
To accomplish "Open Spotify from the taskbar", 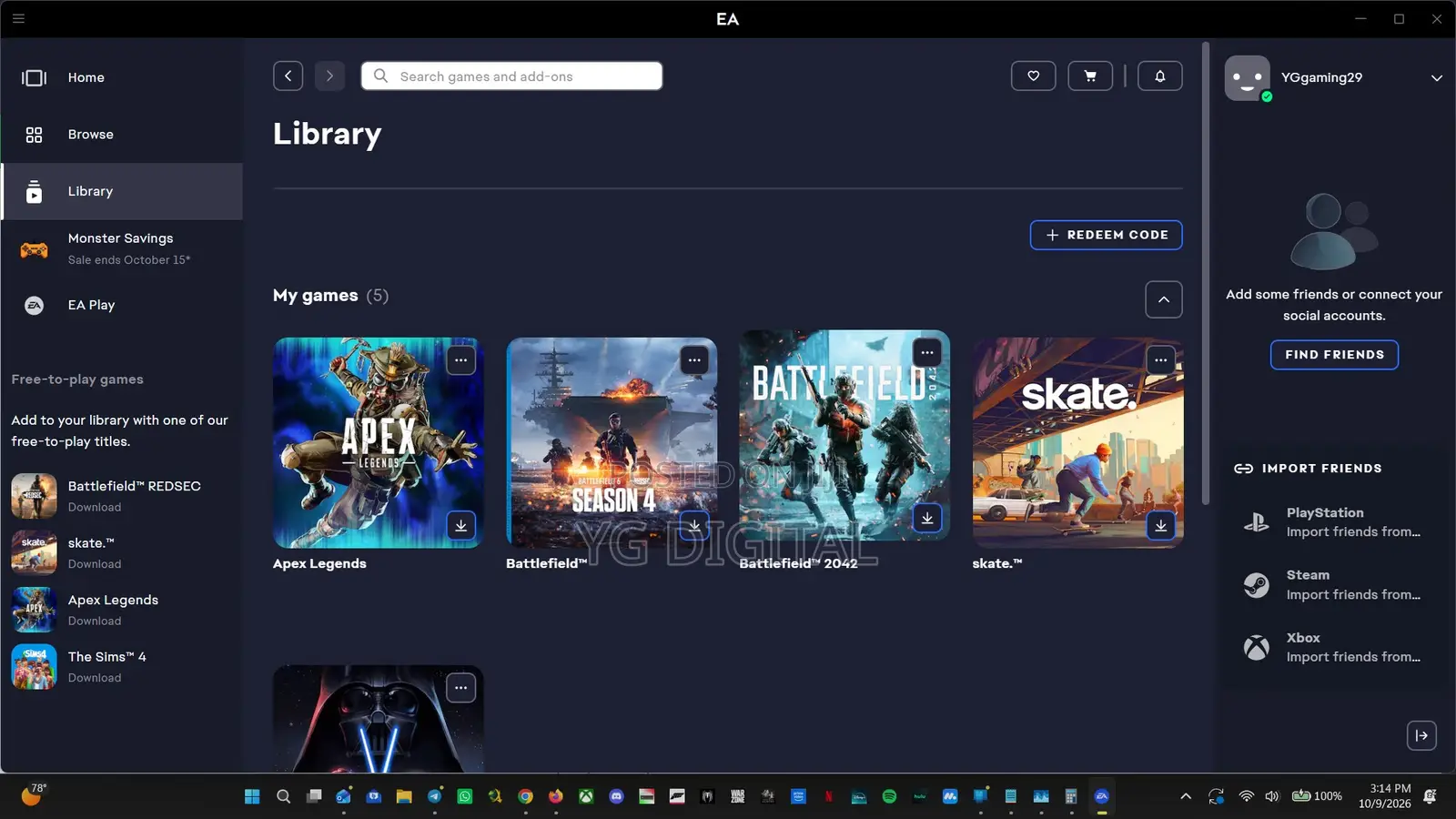I will pos(889,796).
